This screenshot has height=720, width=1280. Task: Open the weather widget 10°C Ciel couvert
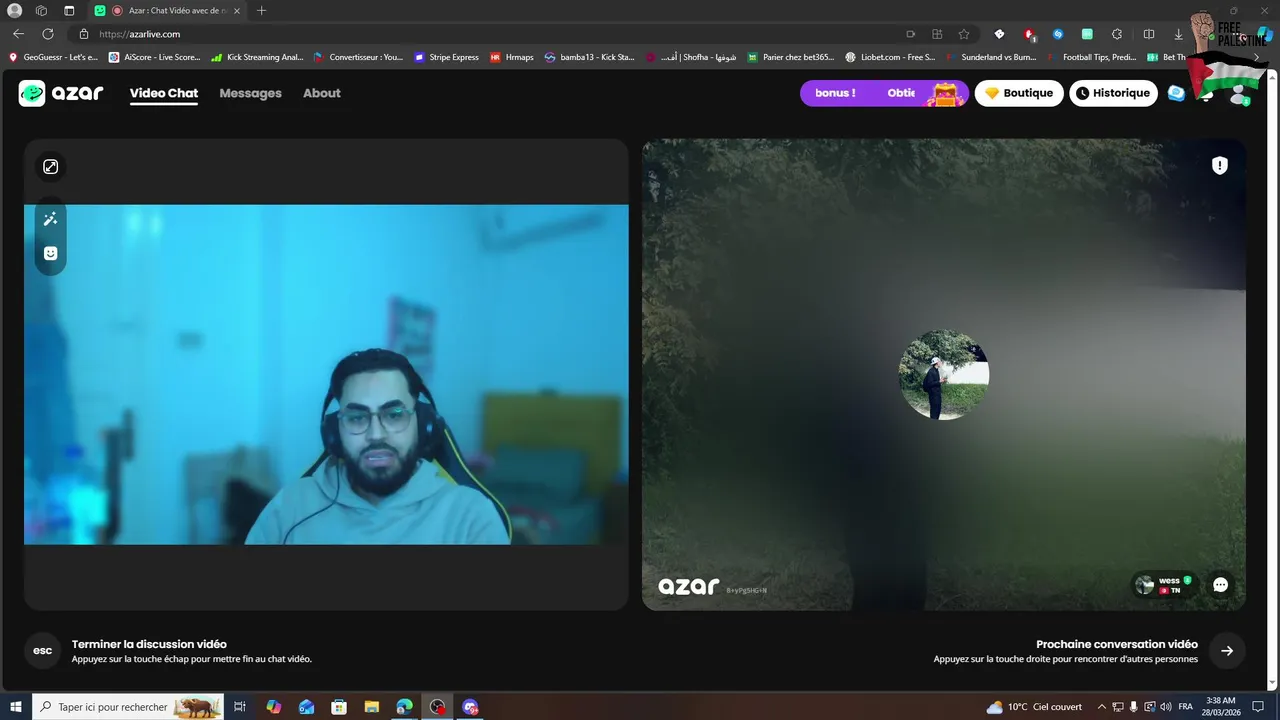pyautogui.click(x=1034, y=707)
